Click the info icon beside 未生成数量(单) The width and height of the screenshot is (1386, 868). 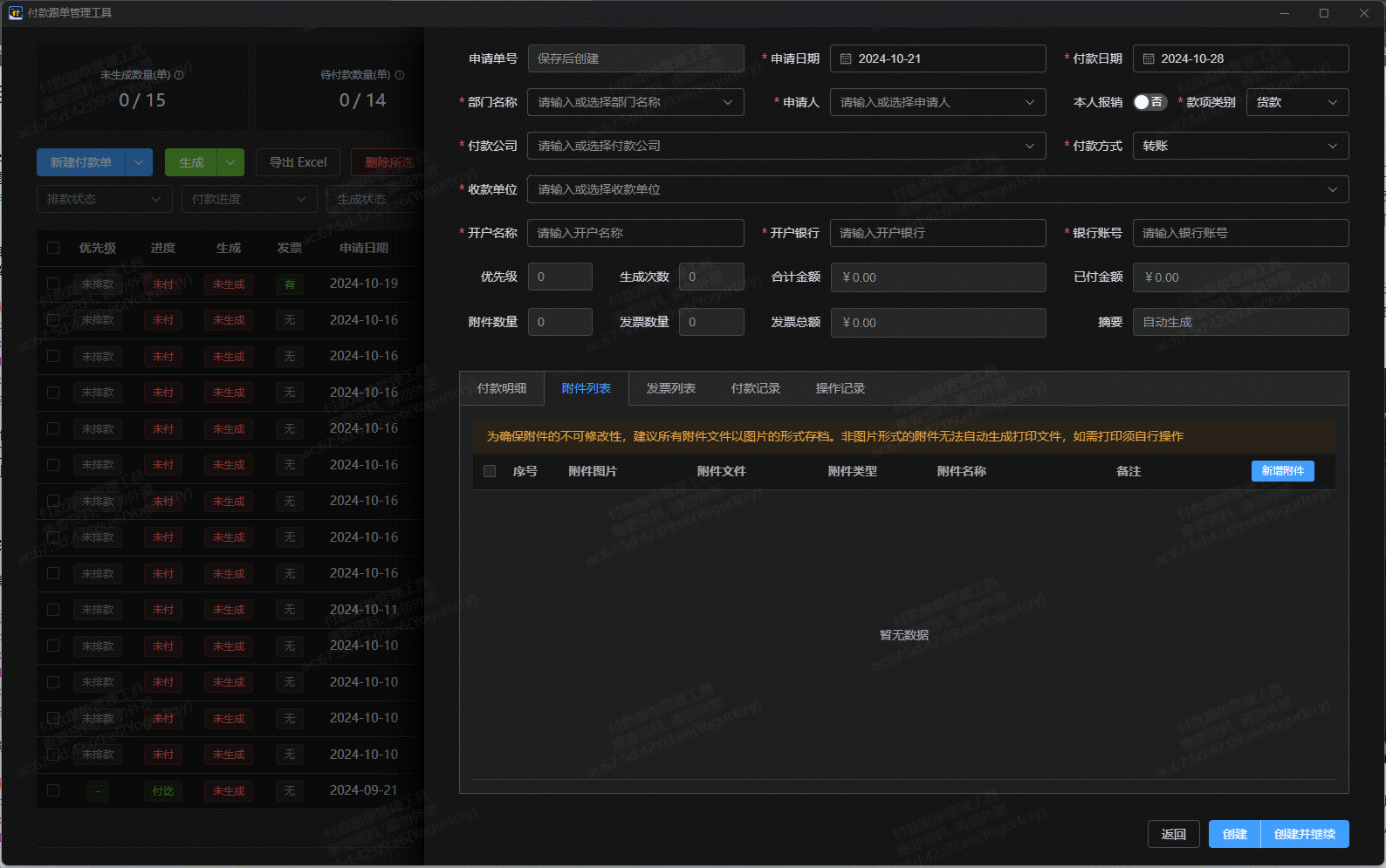coord(179,75)
